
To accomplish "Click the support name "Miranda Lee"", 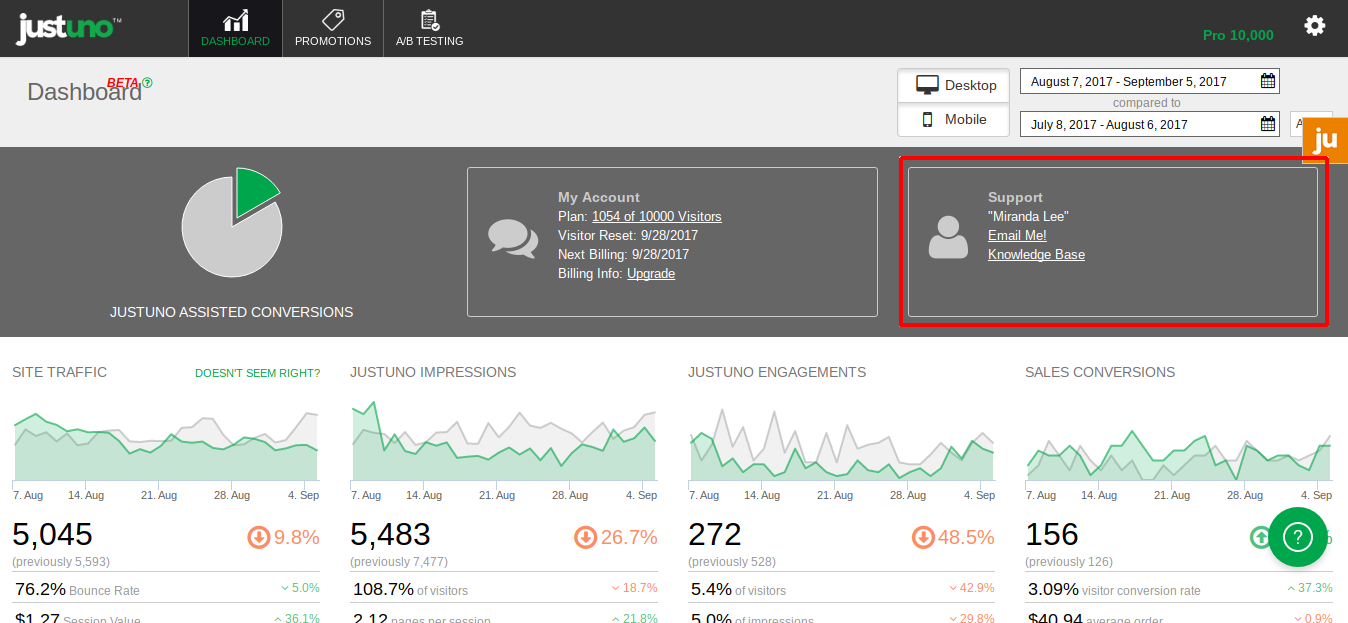I will pyautogui.click(x=1029, y=216).
